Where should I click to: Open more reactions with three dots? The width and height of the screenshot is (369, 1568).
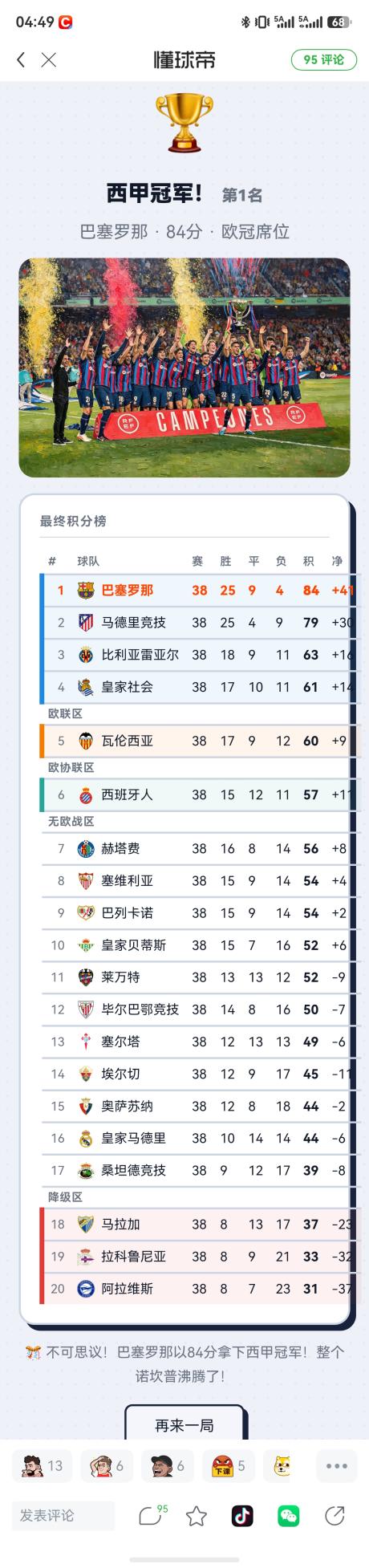pos(336,1465)
